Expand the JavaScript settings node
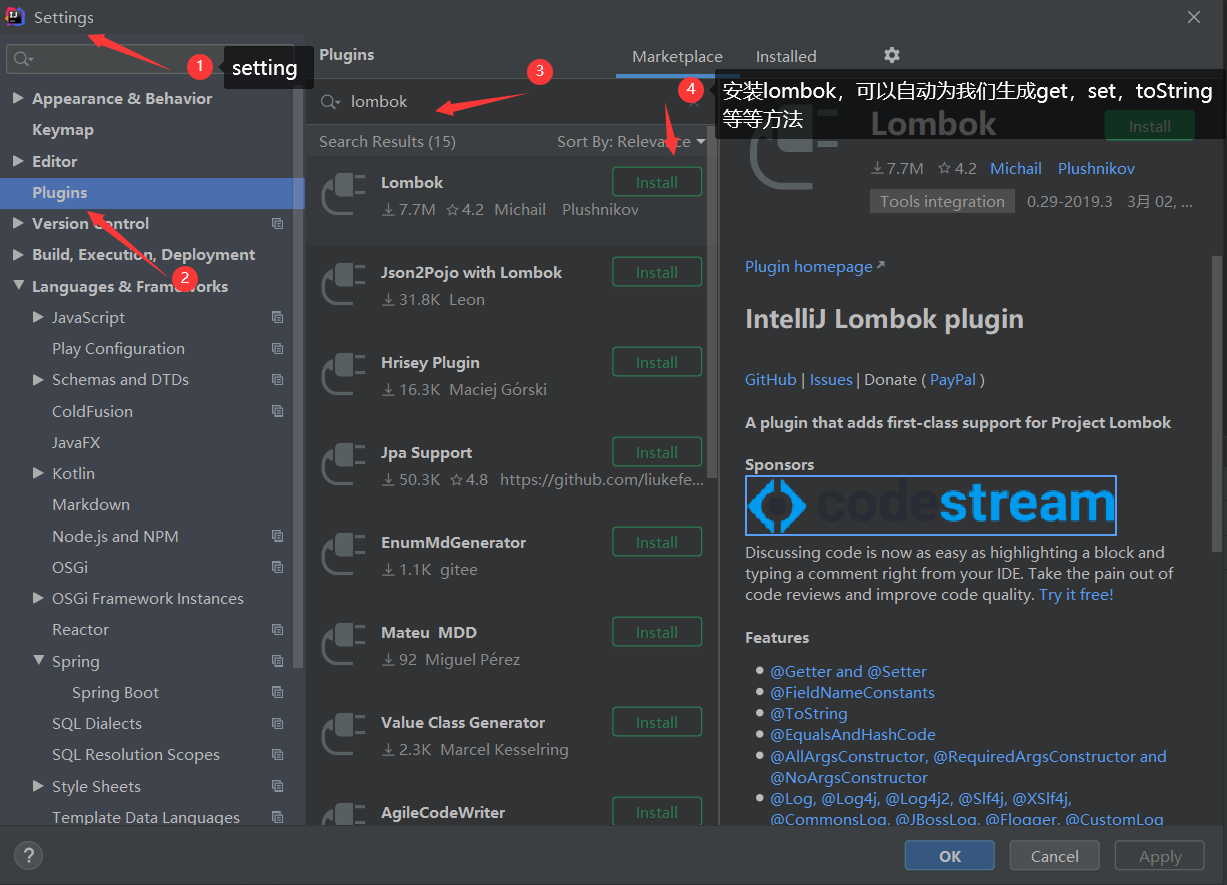The height and width of the screenshot is (885, 1227). click(x=38, y=317)
